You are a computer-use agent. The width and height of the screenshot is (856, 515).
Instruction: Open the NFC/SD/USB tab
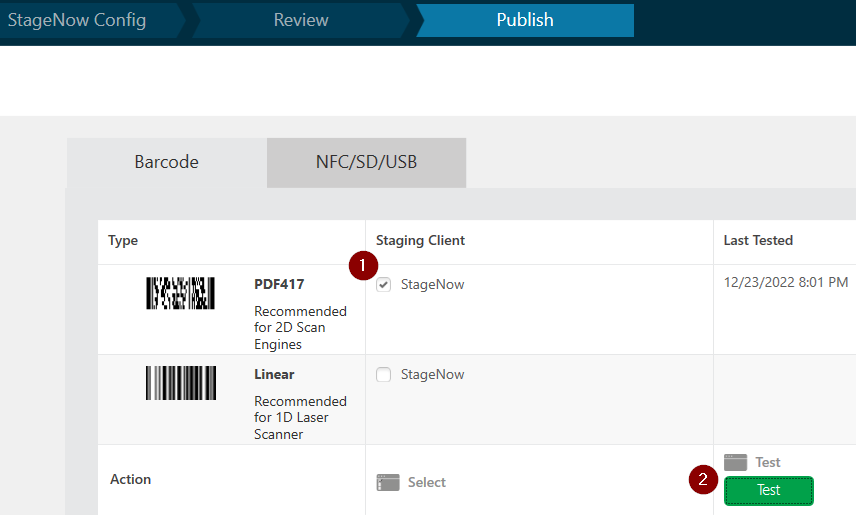pyautogui.click(x=366, y=162)
